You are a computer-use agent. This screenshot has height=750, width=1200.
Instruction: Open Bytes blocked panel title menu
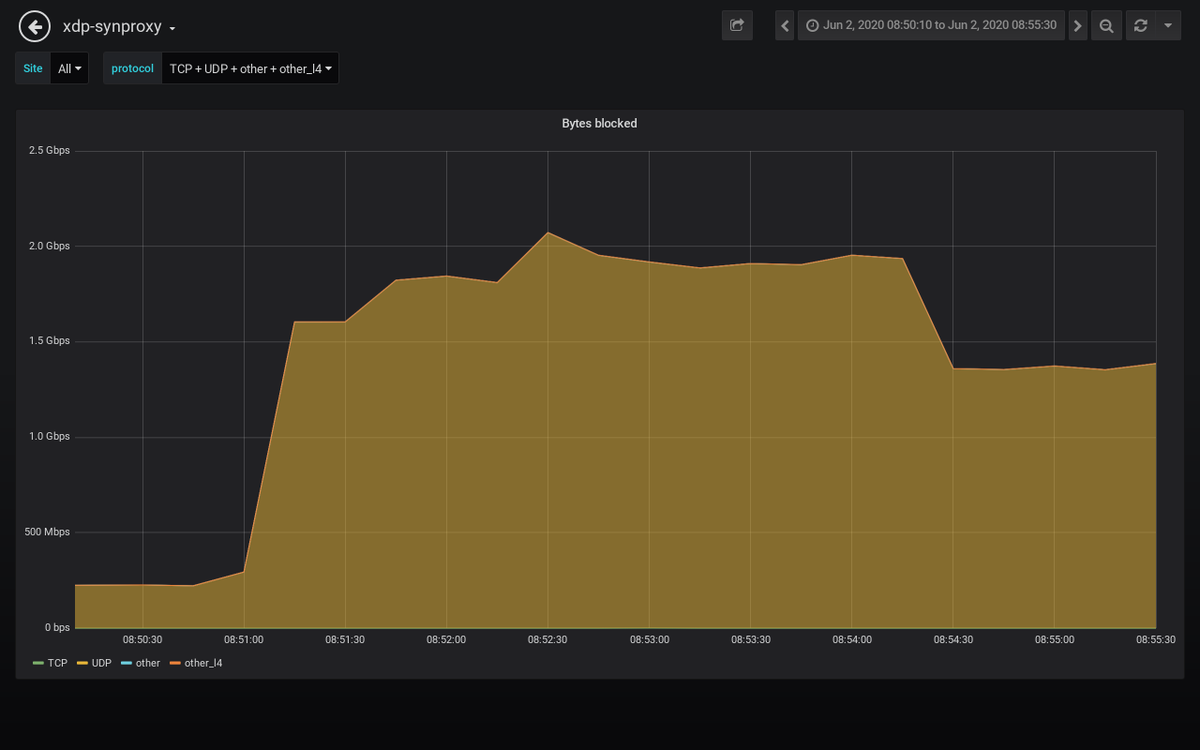[x=599, y=123]
